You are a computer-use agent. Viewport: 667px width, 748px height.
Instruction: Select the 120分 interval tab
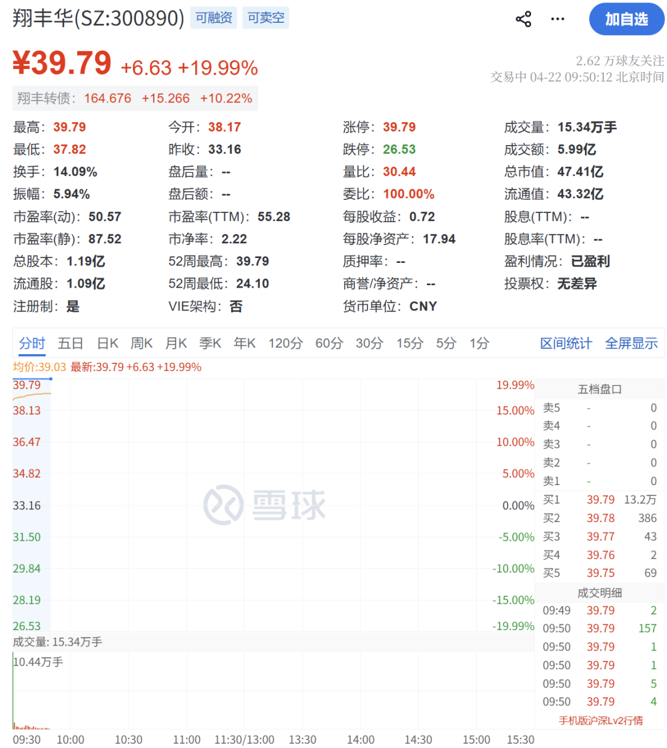point(285,343)
